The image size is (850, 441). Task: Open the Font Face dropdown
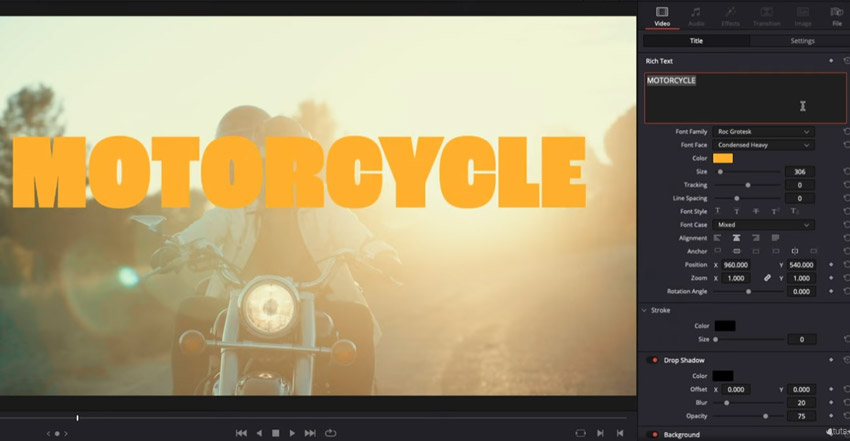(763, 145)
